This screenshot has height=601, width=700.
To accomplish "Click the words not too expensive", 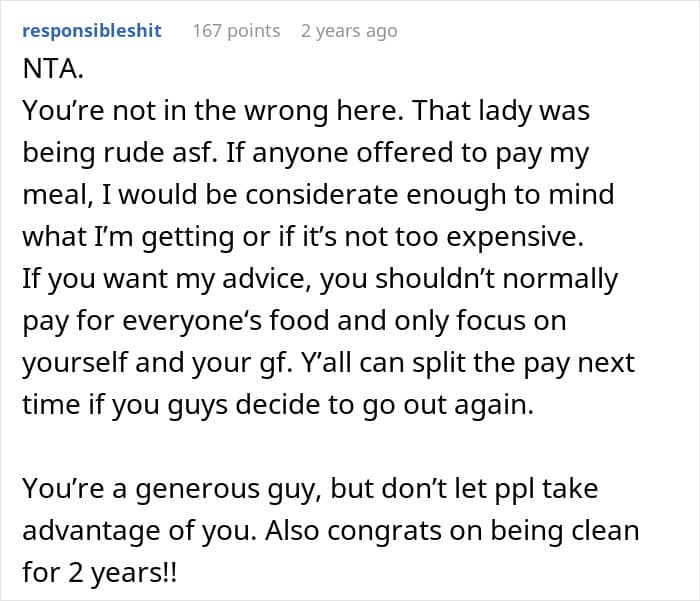I will pos(464,237).
